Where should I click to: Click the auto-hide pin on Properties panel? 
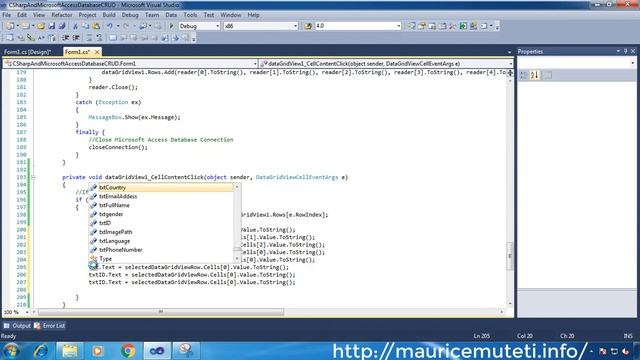(625, 51)
